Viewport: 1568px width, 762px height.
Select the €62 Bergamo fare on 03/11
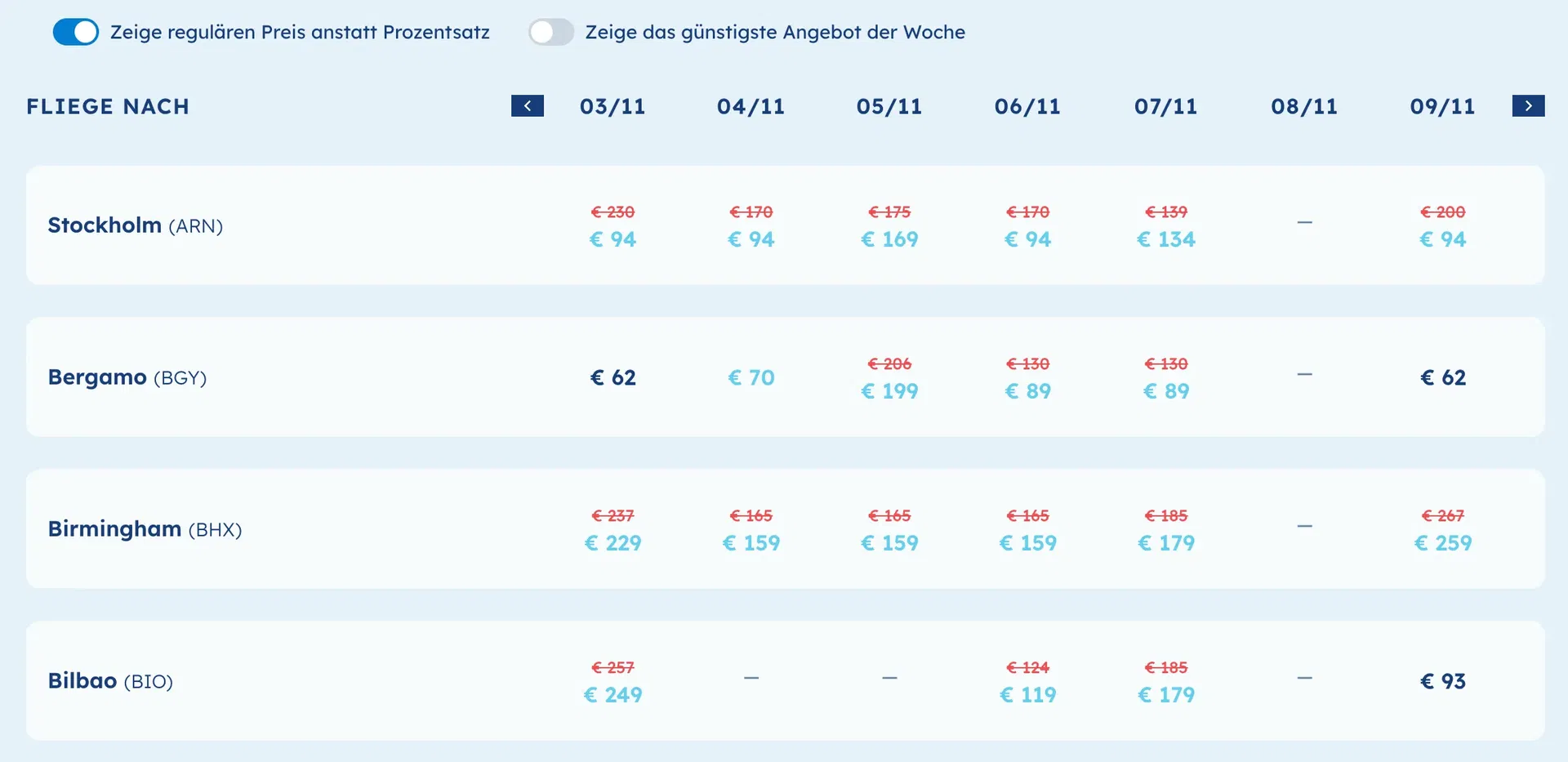pos(612,377)
